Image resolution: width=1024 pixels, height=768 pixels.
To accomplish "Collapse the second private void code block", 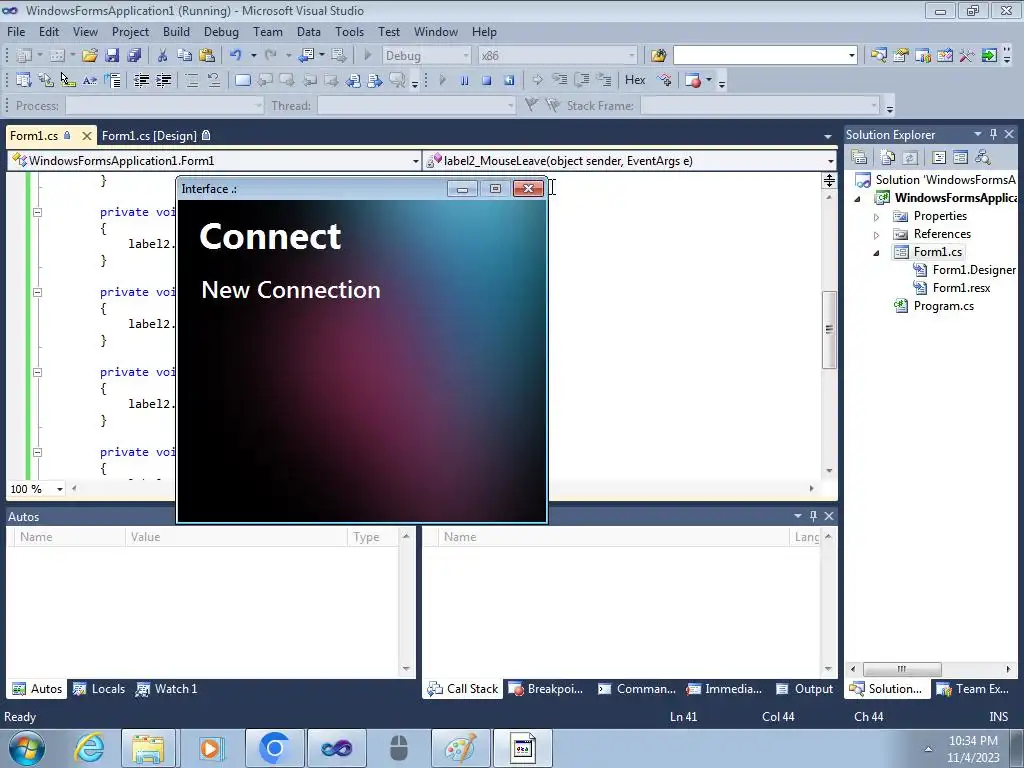I will pyautogui.click(x=37, y=293).
